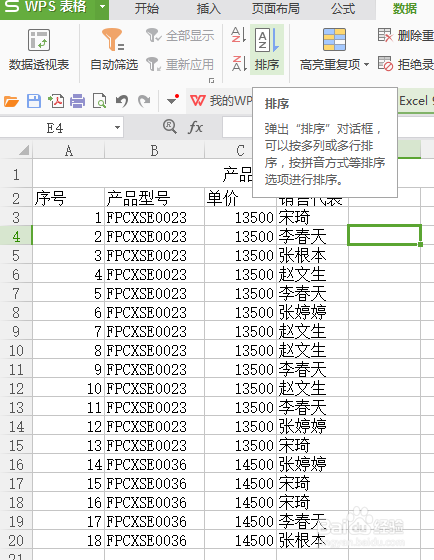The width and height of the screenshot is (434, 560).
Task: Export to PDF using the PDF icon
Action: 56,101
